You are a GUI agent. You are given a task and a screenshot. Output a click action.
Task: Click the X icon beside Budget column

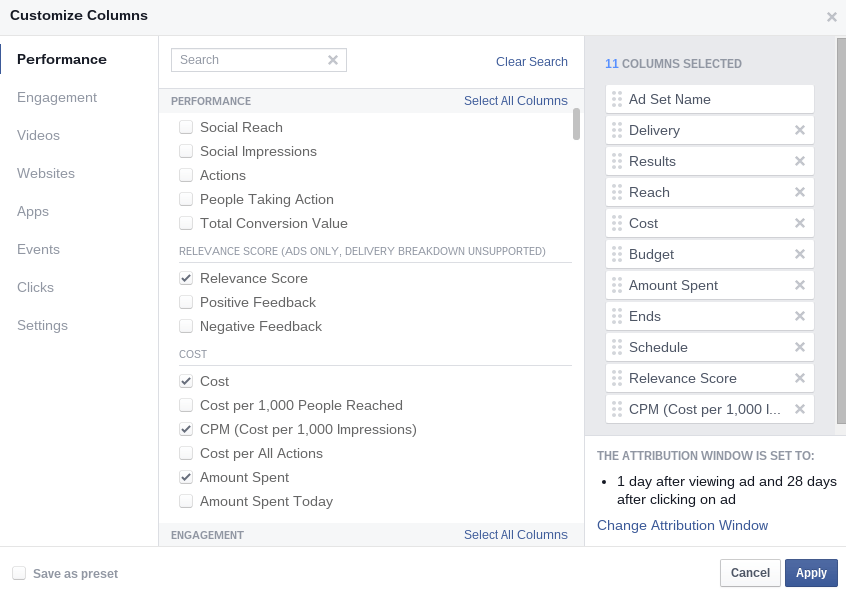(x=799, y=254)
